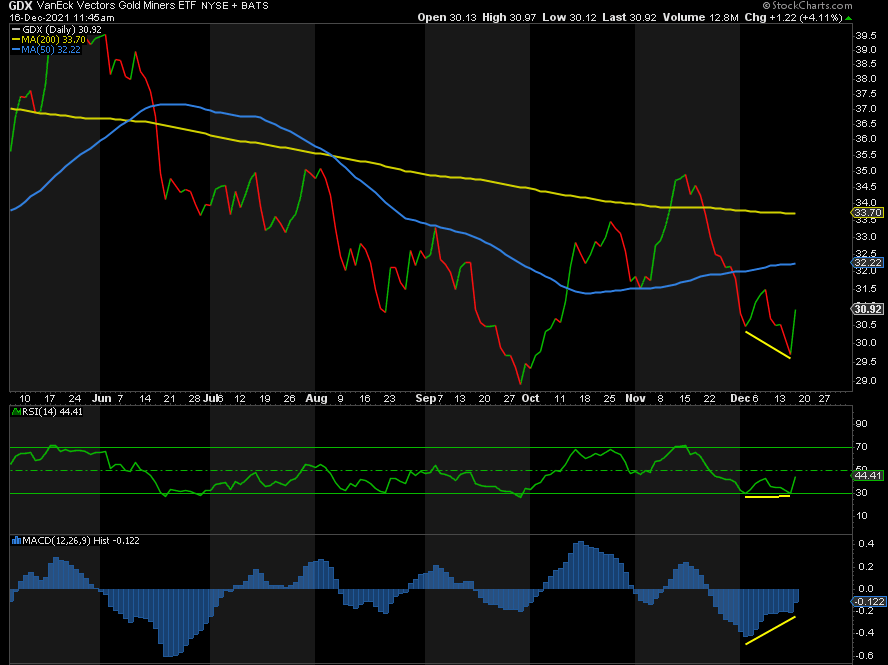Click the RSI(14) 44.41 panel label
888x665 pixels.
[x=48, y=412]
